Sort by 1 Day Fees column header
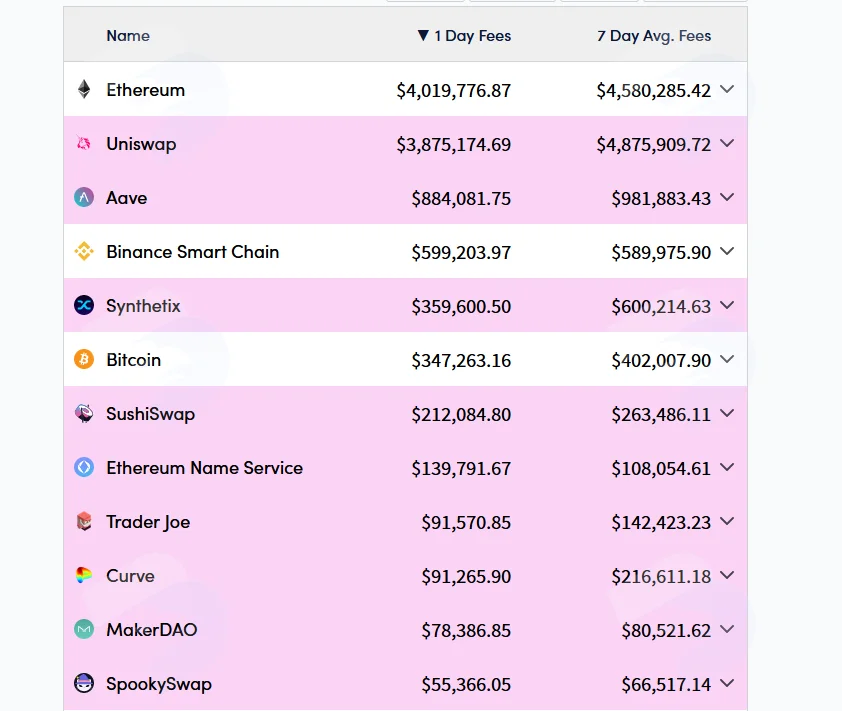 pyautogui.click(x=464, y=36)
